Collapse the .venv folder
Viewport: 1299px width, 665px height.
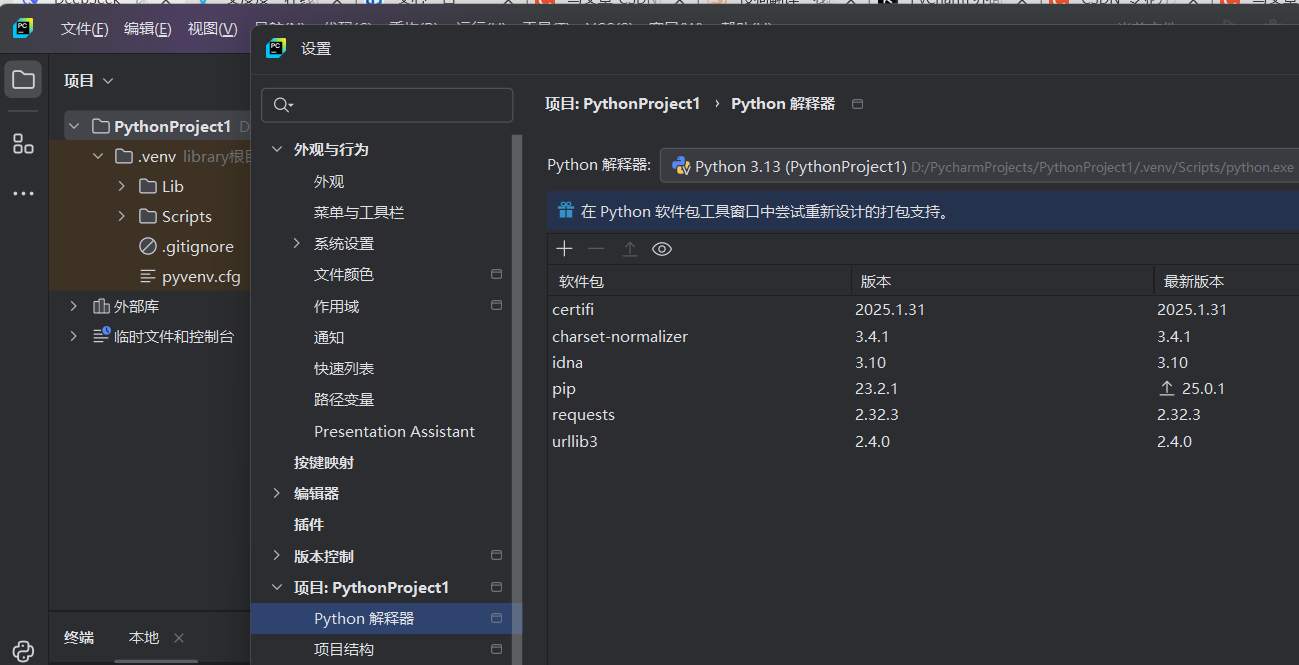pos(98,156)
